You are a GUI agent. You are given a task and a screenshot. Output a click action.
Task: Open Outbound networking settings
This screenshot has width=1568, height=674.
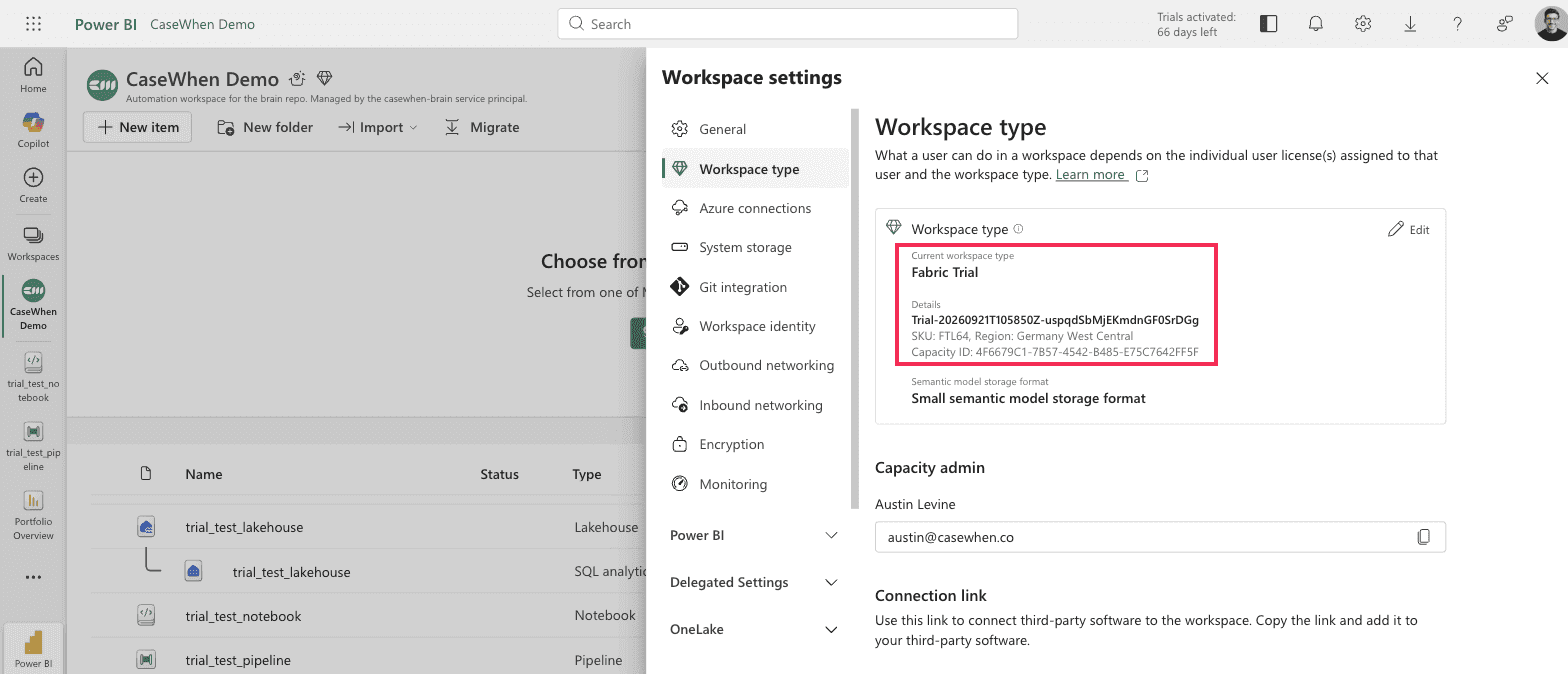pos(755,365)
